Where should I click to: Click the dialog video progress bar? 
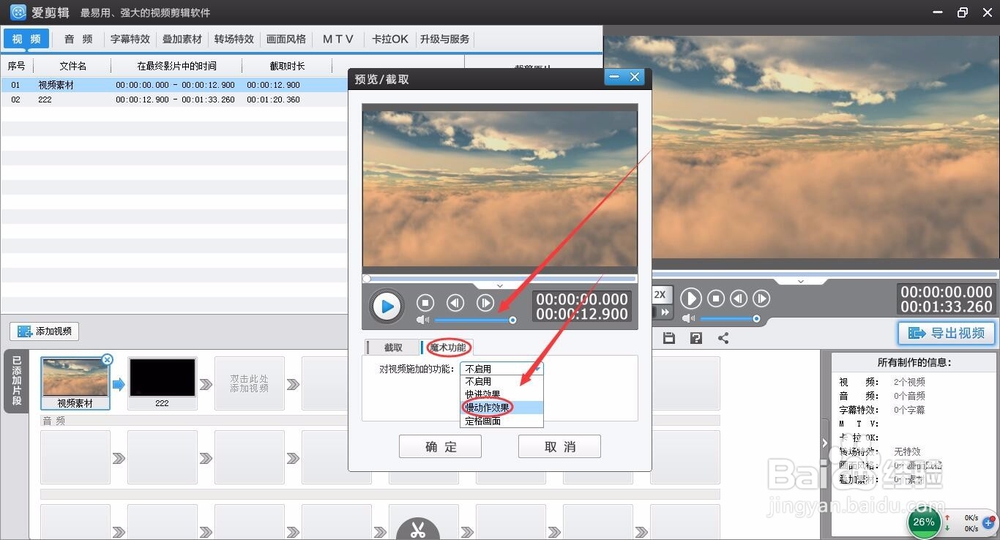point(500,279)
